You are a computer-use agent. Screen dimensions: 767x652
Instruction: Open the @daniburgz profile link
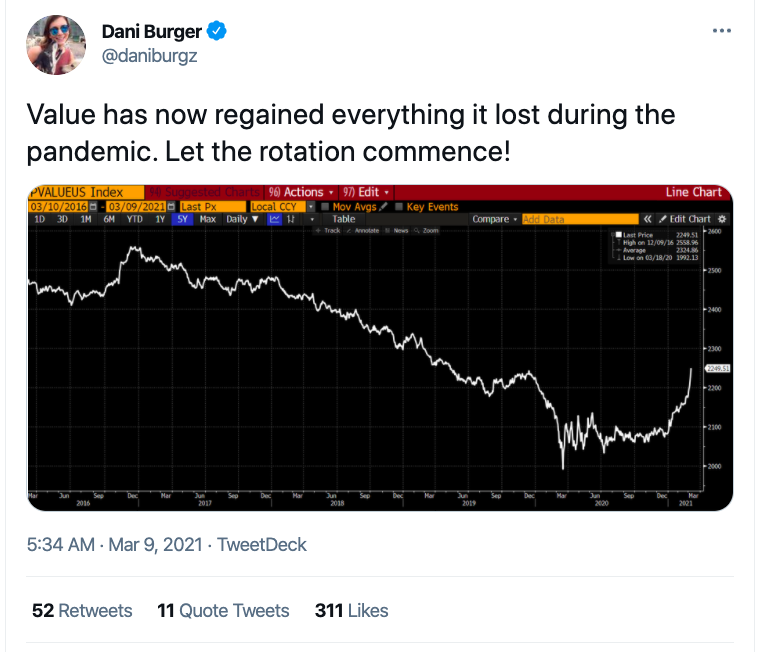pyautogui.click(x=150, y=56)
